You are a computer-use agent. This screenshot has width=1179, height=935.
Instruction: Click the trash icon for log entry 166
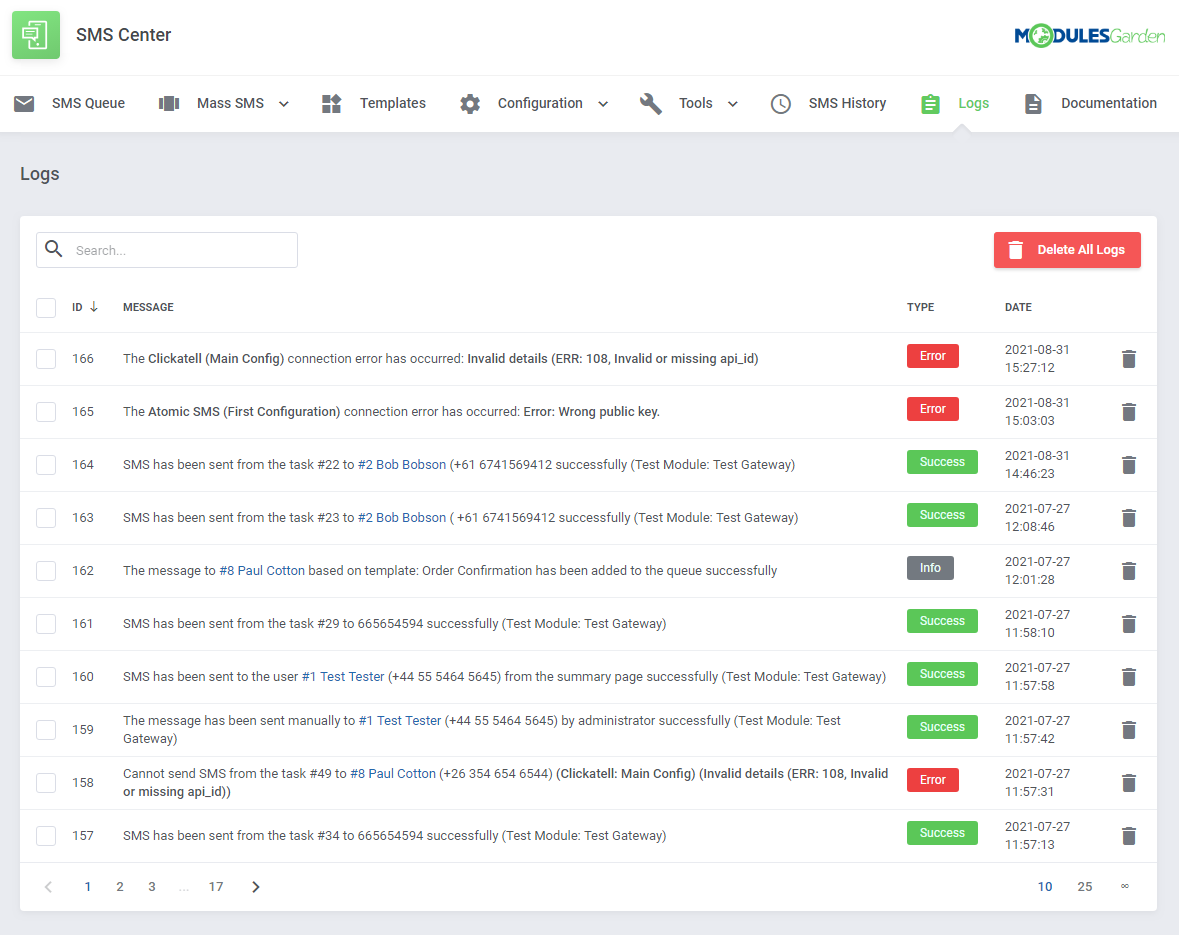pos(1129,358)
